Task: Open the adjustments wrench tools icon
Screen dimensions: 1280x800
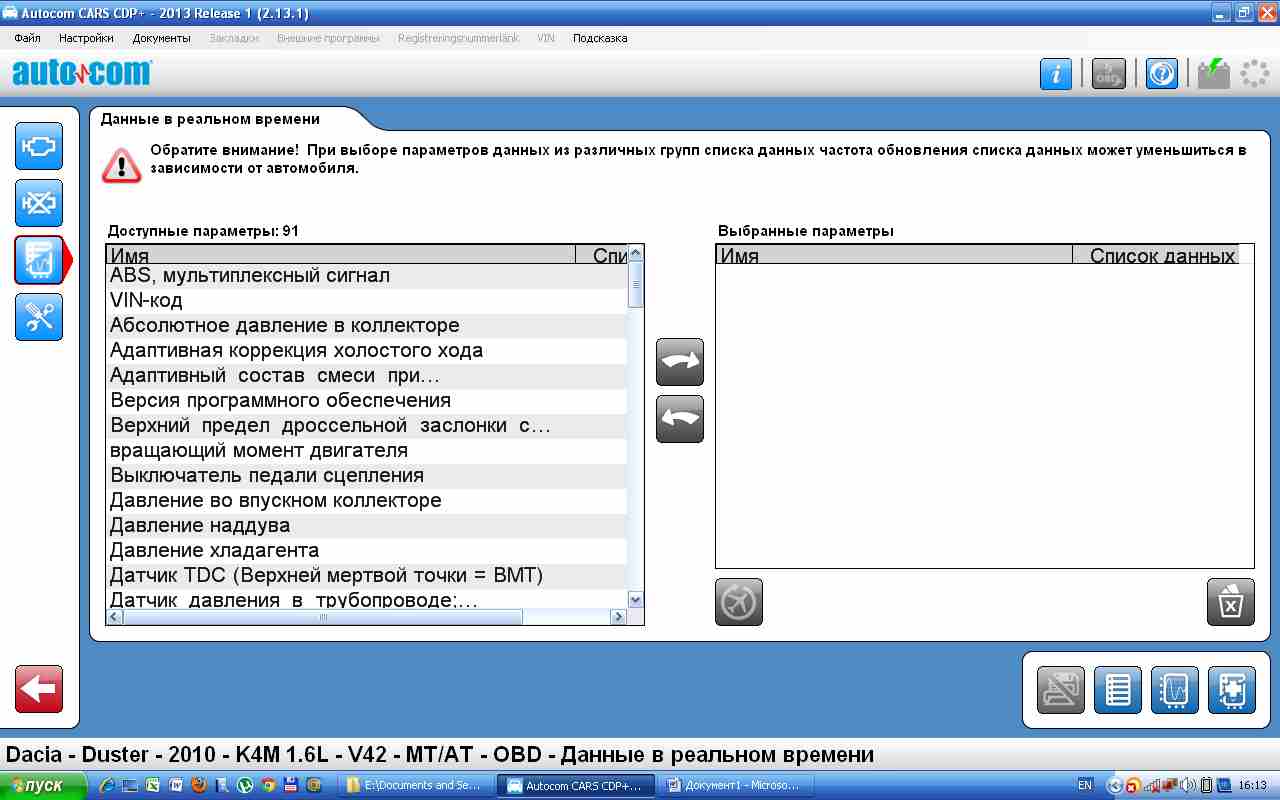Action: click(x=39, y=317)
